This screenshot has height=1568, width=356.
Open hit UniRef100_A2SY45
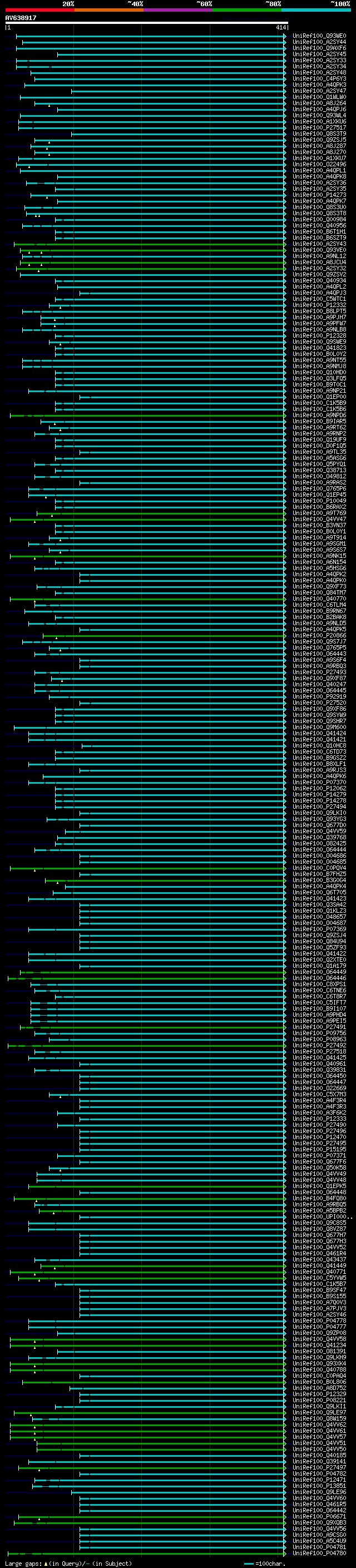319,54
